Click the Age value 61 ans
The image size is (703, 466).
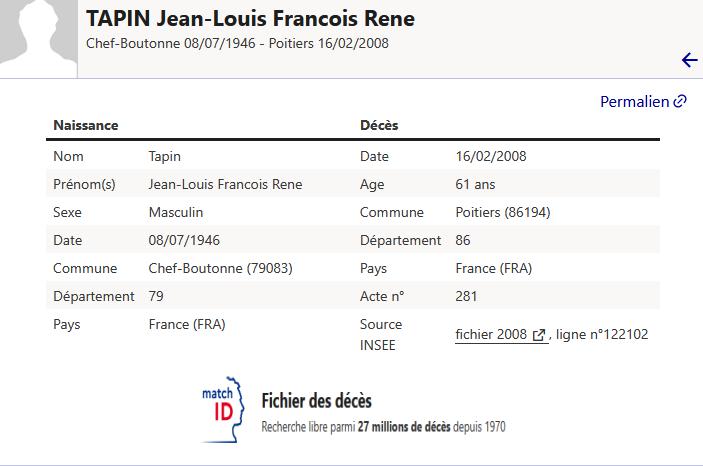pyautogui.click(x=475, y=184)
